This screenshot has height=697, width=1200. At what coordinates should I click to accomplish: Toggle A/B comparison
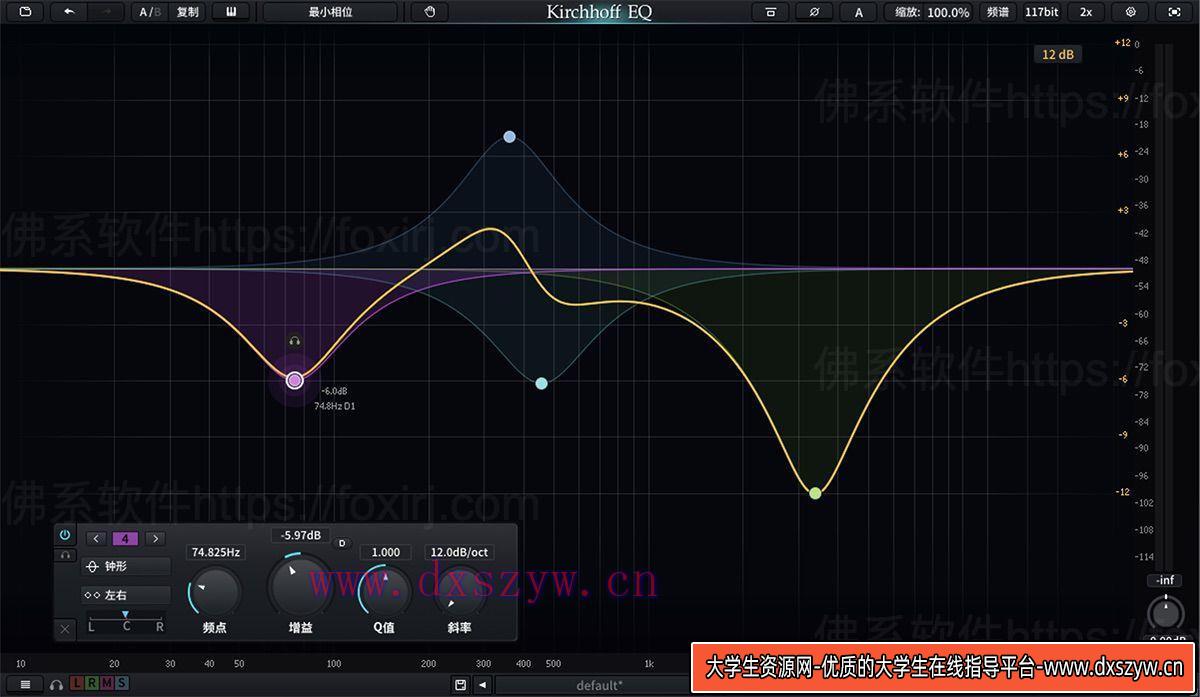point(149,12)
